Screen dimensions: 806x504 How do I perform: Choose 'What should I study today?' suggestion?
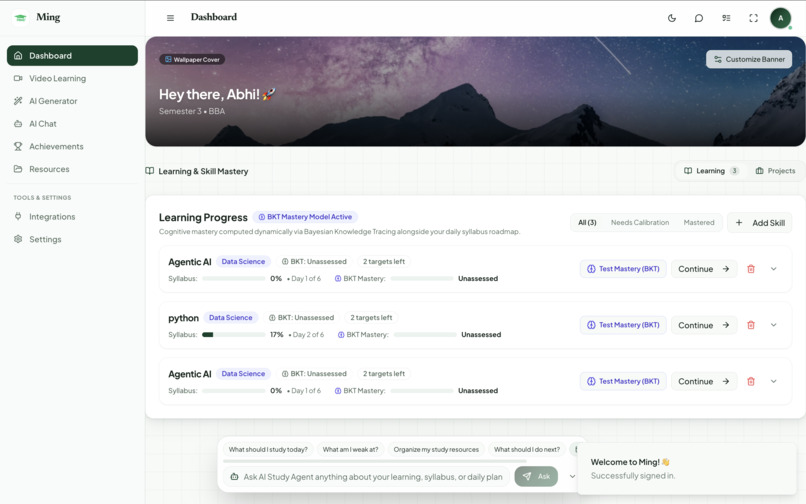pyautogui.click(x=268, y=449)
